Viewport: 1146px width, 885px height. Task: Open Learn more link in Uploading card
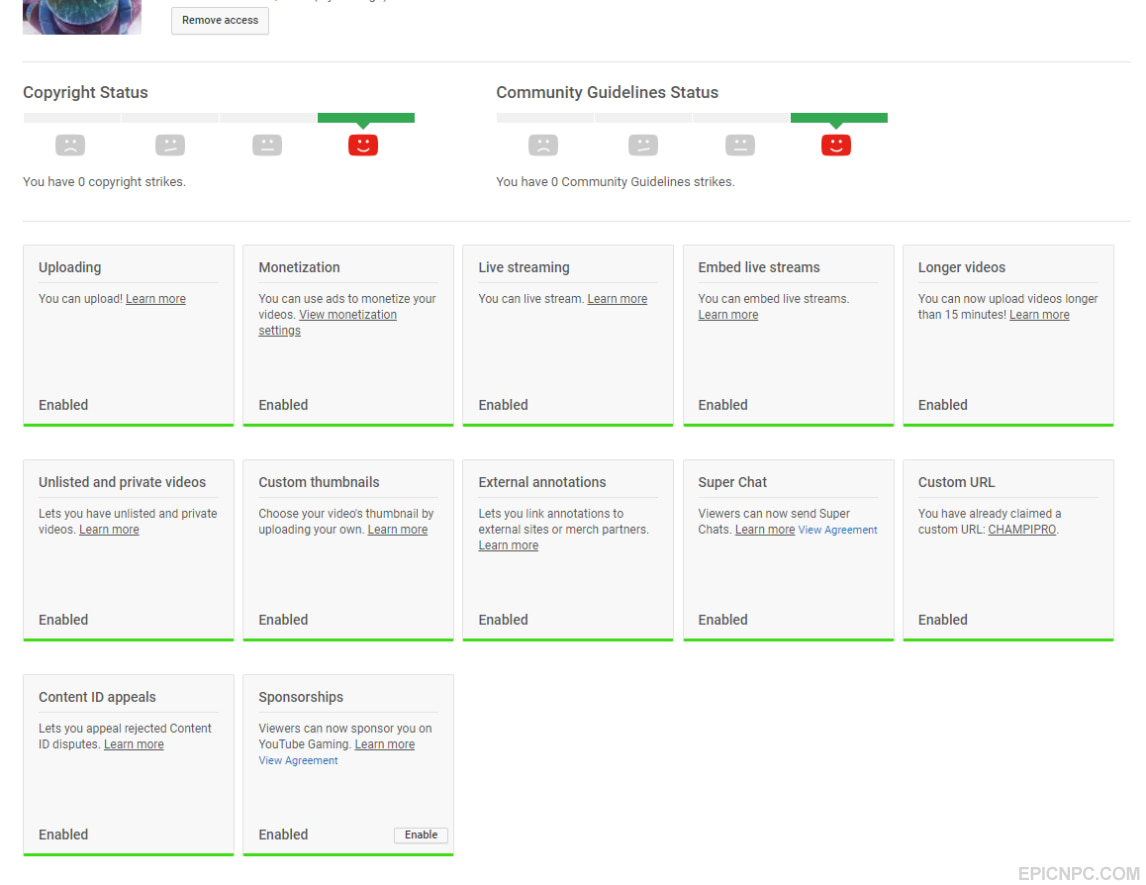(x=156, y=299)
